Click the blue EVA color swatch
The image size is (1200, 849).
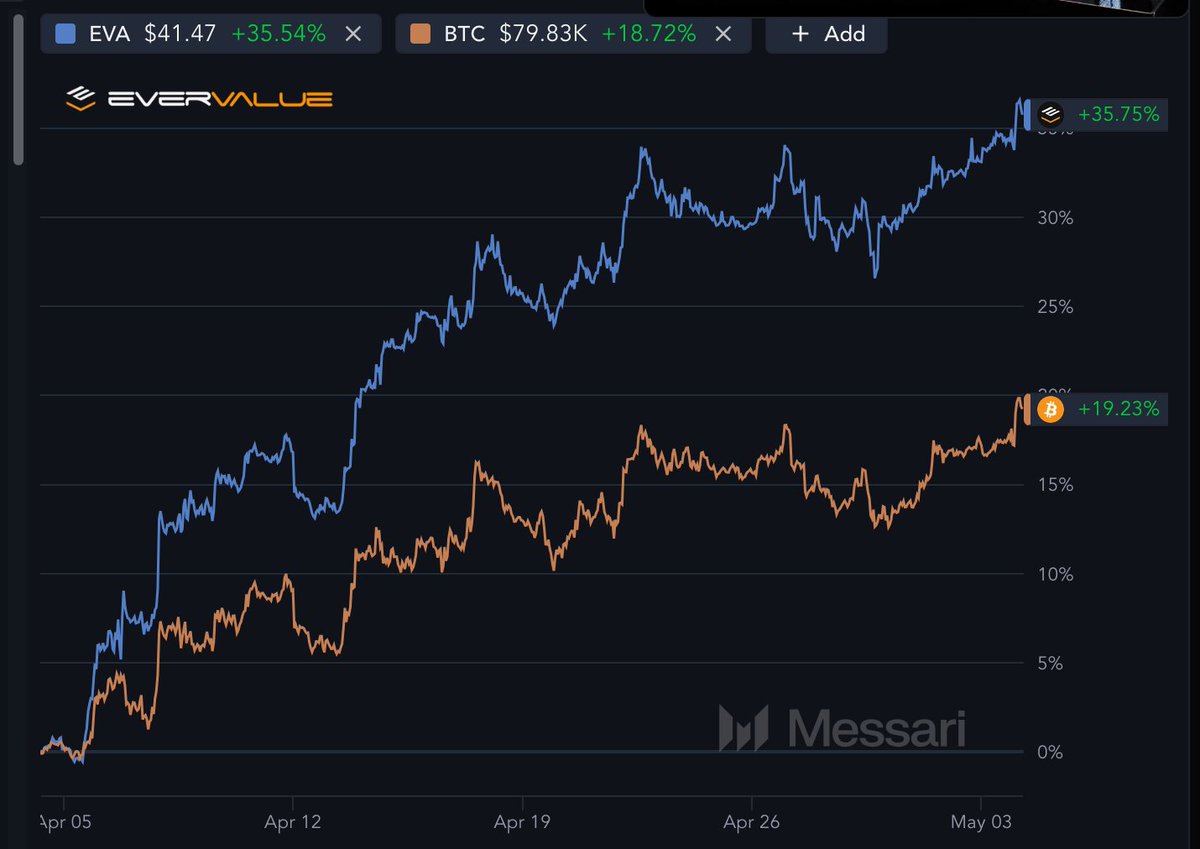[x=65, y=33]
